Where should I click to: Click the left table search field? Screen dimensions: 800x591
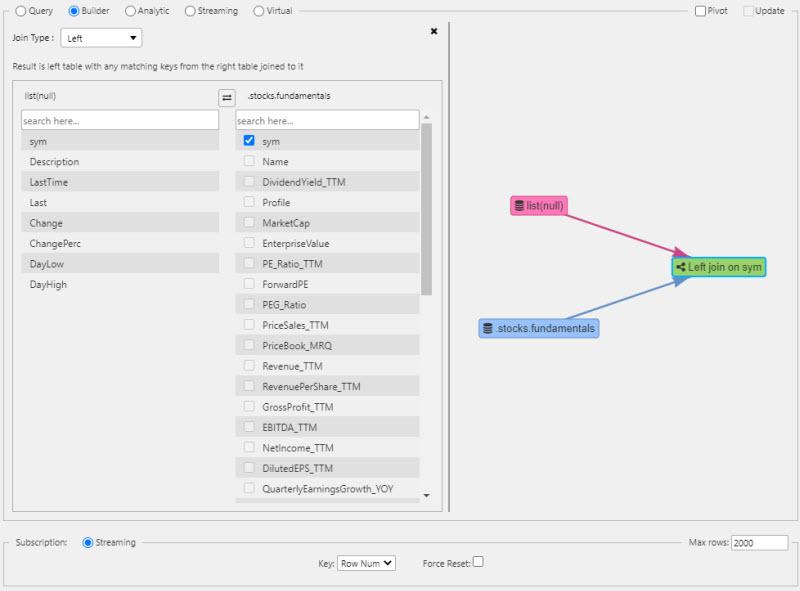[119, 120]
